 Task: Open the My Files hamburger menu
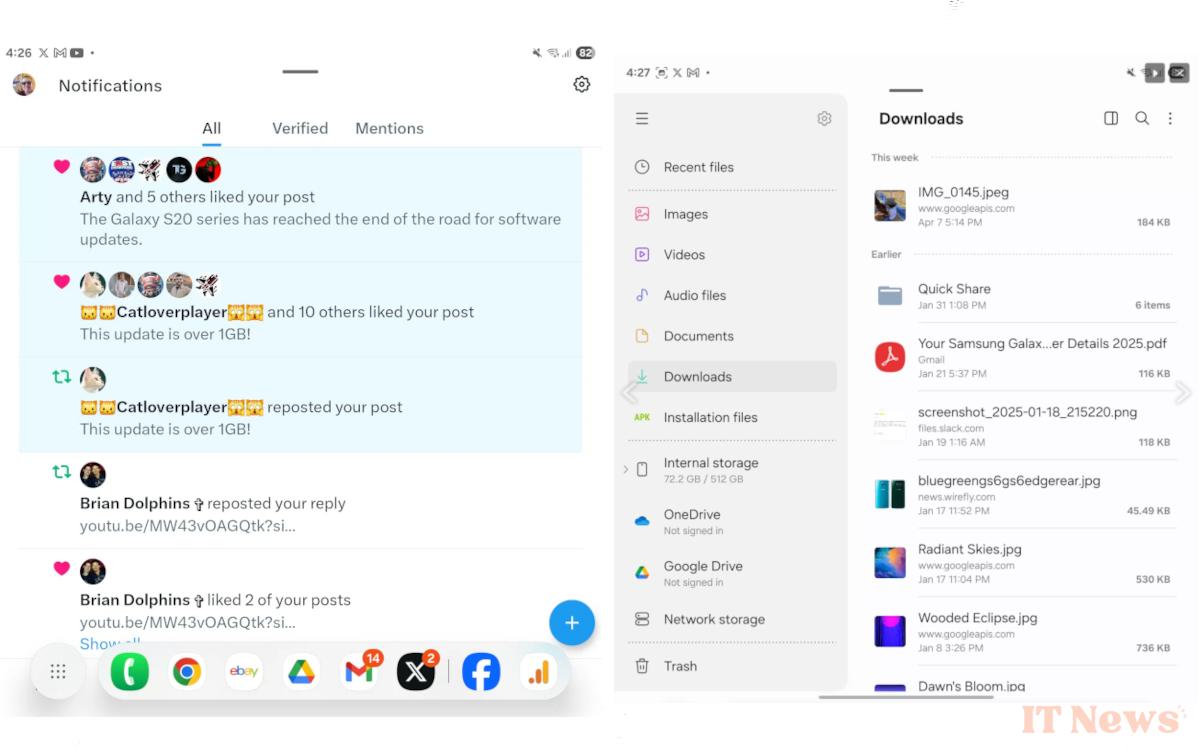(642, 118)
